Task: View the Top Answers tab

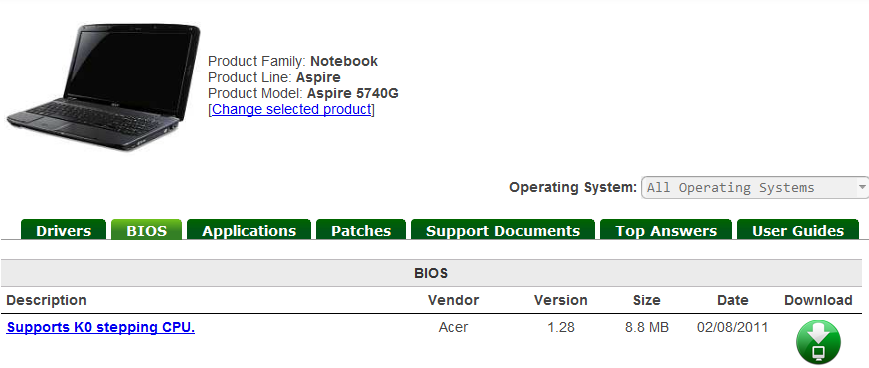Action: point(666,230)
